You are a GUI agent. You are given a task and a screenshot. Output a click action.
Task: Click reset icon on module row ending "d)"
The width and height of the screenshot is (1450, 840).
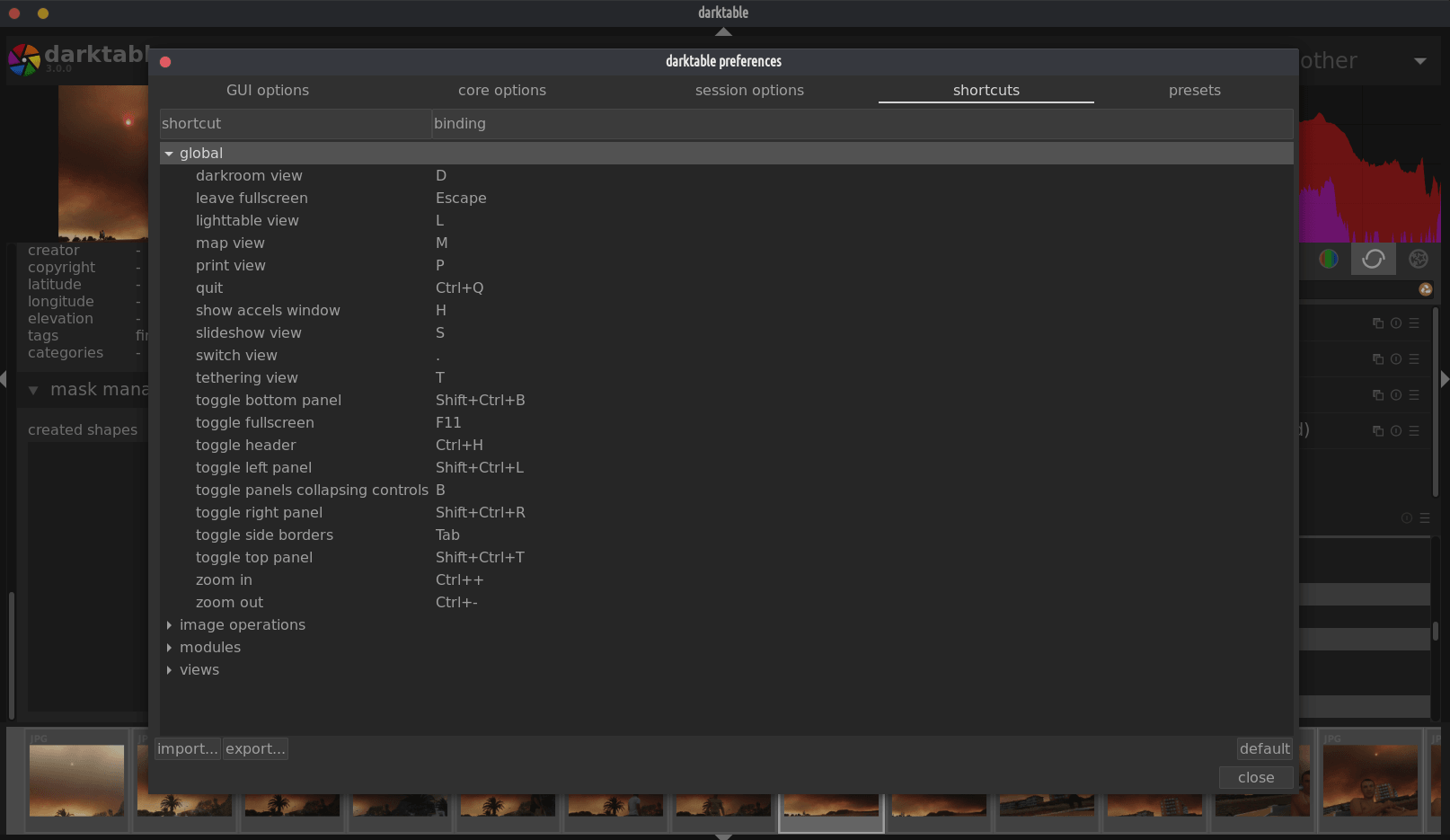coord(1395,431)
